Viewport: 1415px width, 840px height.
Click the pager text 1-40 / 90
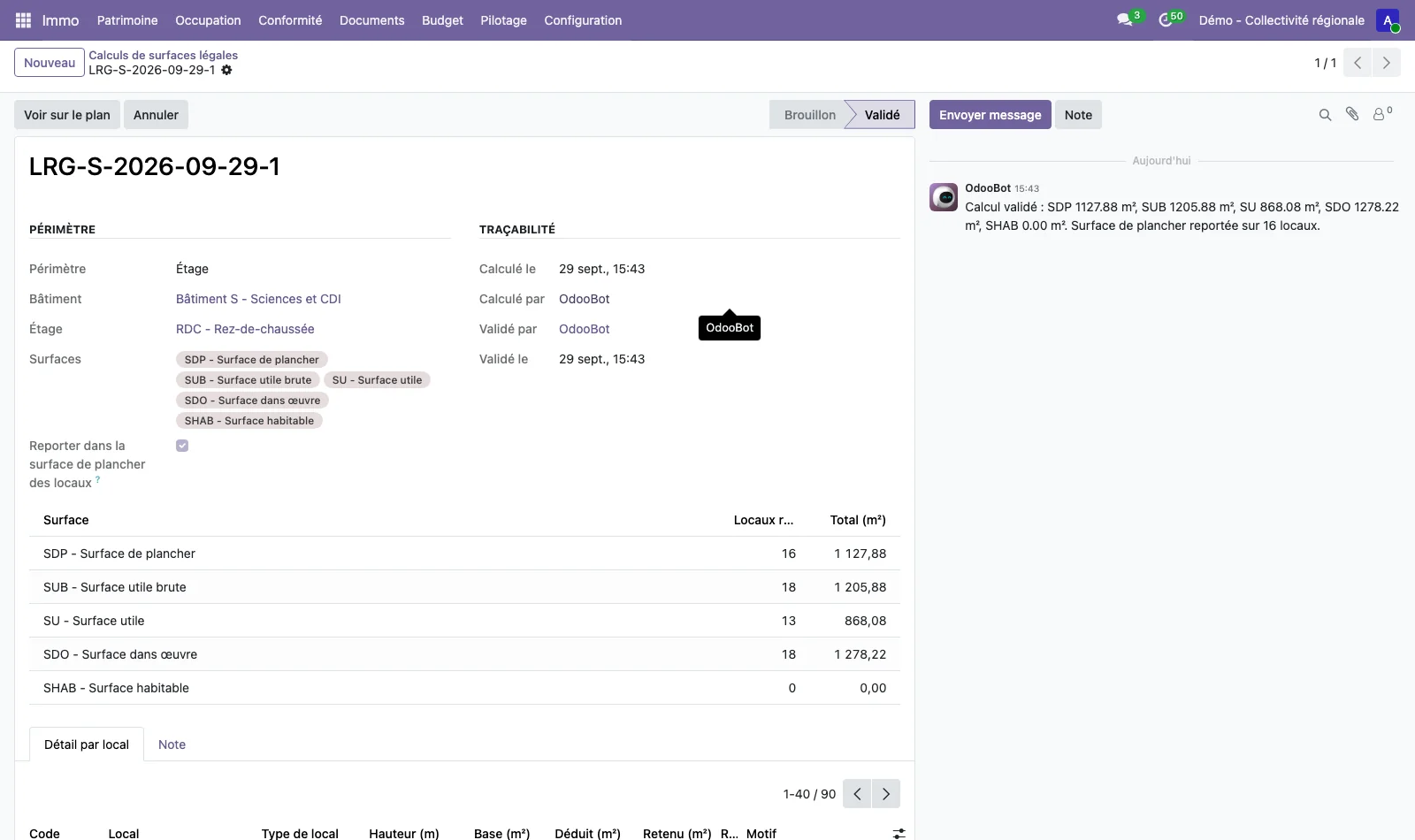809,794
